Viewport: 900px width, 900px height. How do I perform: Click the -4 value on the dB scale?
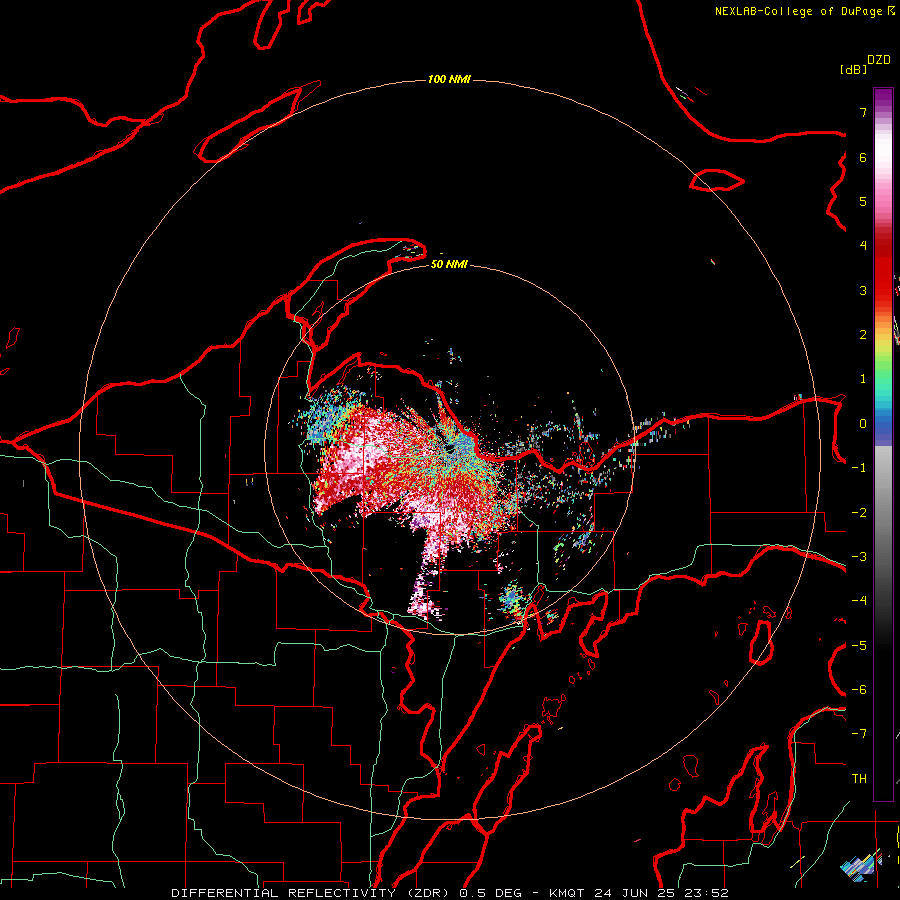(x=859, y=601)
